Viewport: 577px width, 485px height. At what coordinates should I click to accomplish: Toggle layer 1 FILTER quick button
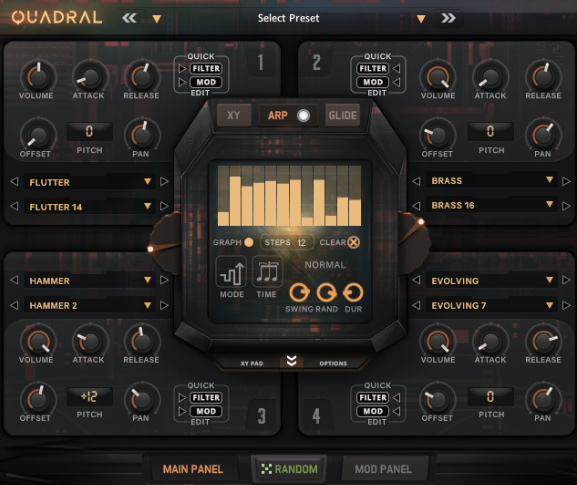(x=206, y=68)
